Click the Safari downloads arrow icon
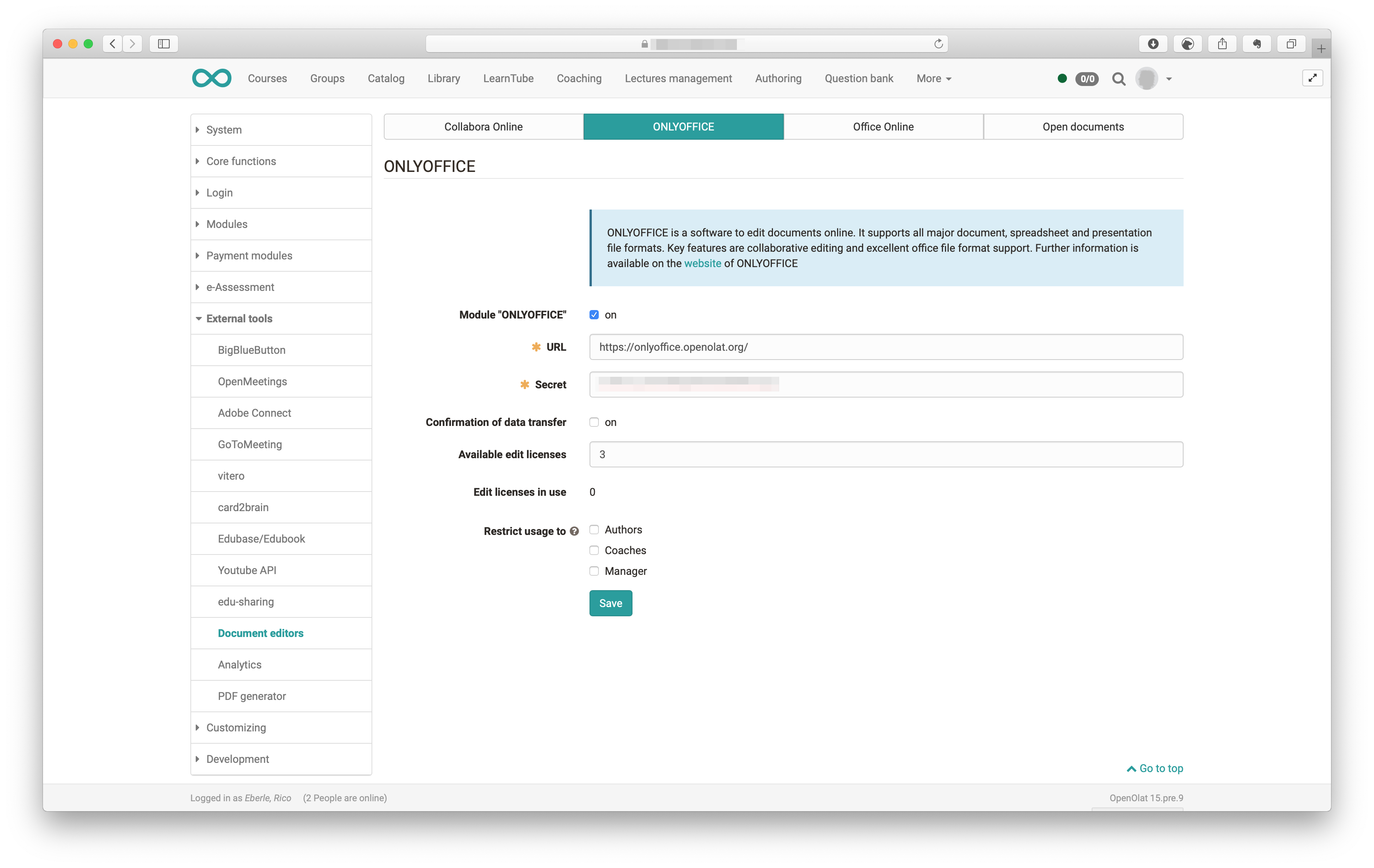Image resolution: width=1374 pixels, height=868 pixels. coord(1153,44)
